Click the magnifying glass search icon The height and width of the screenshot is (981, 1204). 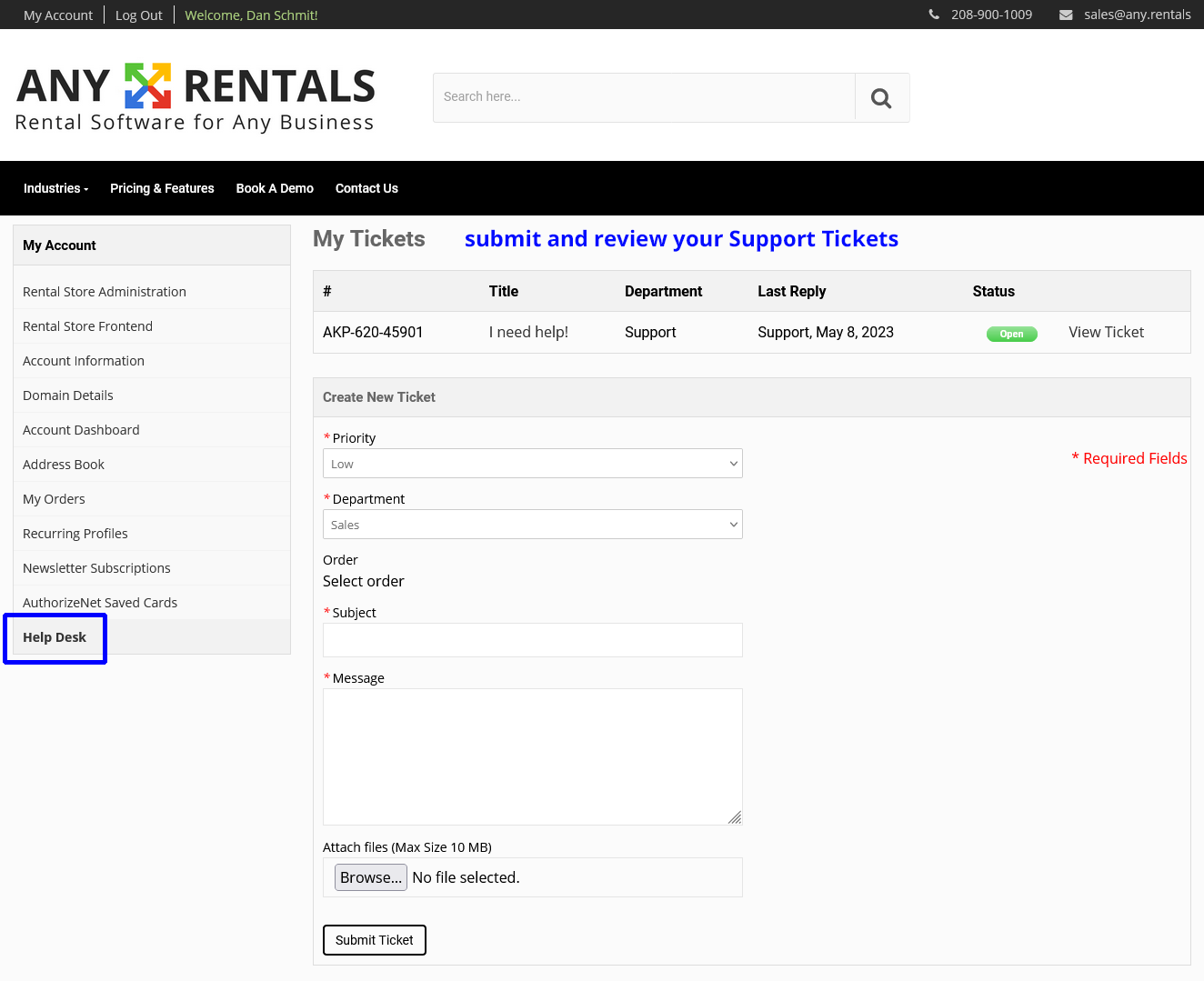[x=881, y=98]
